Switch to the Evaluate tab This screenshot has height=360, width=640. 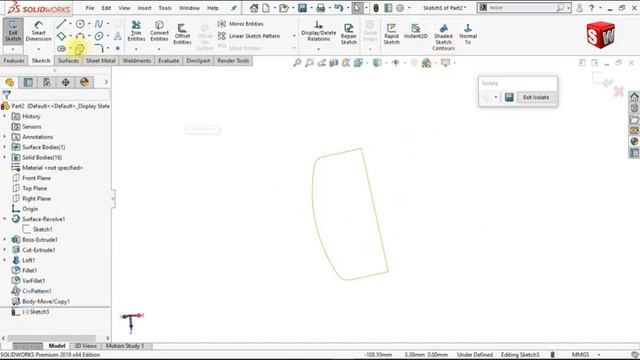coord(169,60)
